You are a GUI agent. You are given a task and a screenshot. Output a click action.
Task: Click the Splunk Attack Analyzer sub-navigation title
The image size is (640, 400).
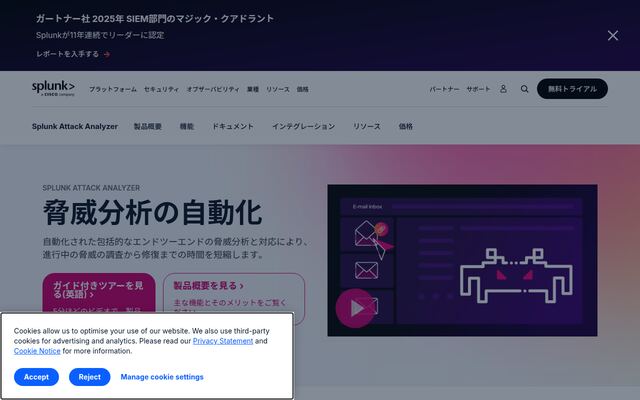pyautogui.click(x=75, y=127)
